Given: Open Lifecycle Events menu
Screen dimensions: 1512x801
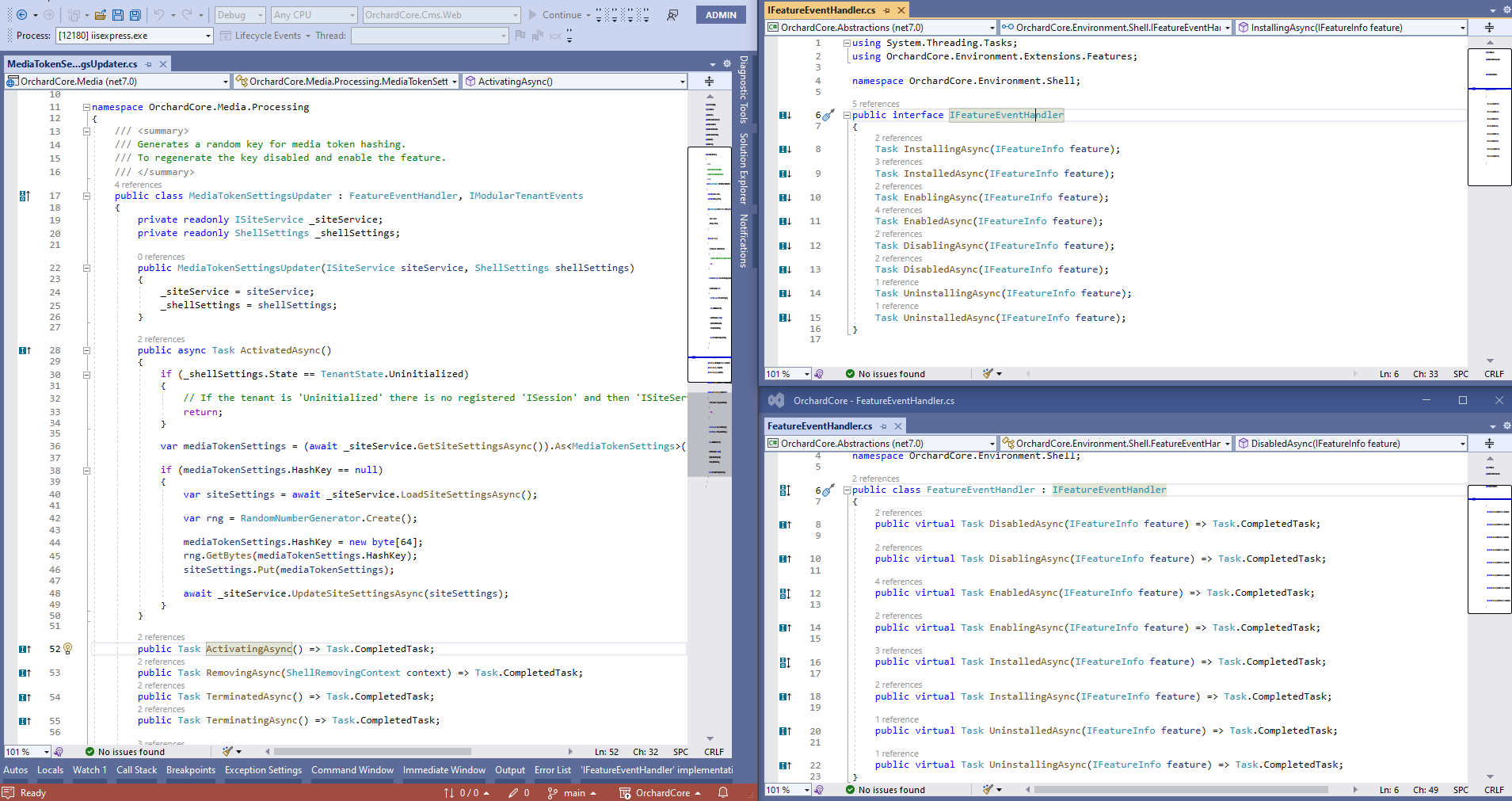Looking at the screenshot, I should click(x=265, y=36).
